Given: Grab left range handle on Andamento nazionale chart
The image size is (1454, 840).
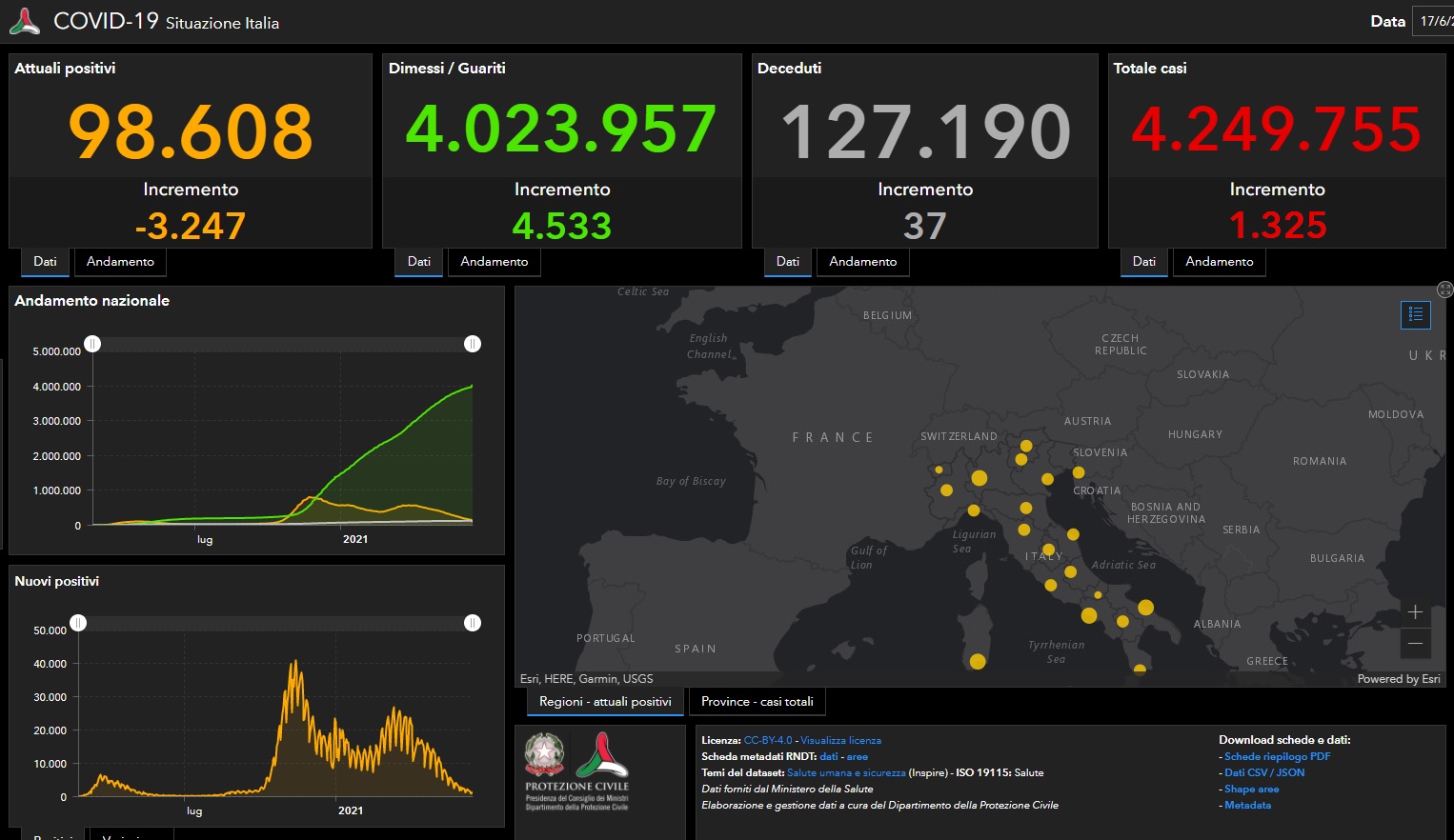Looking at the screenshot, I should 92,344.
